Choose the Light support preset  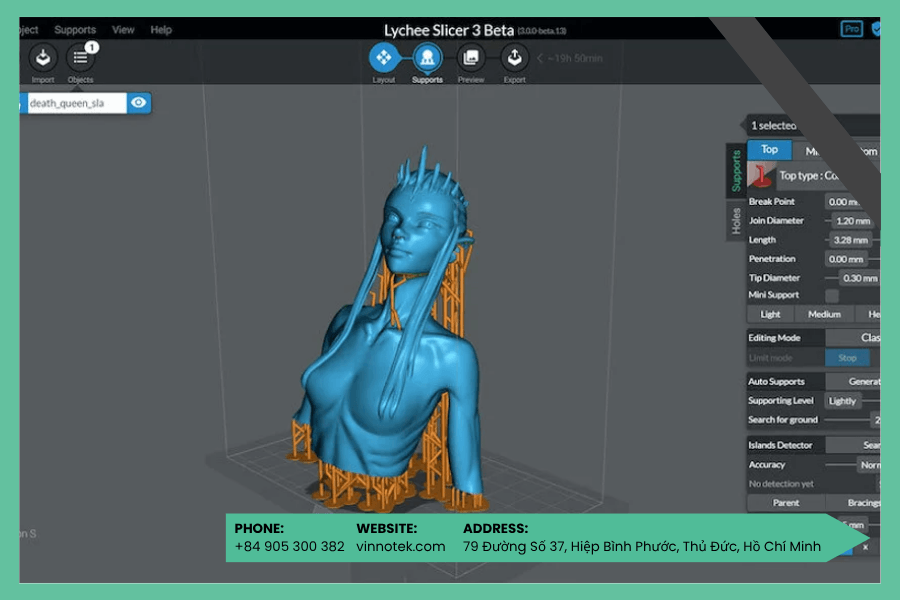pos(770,314)
